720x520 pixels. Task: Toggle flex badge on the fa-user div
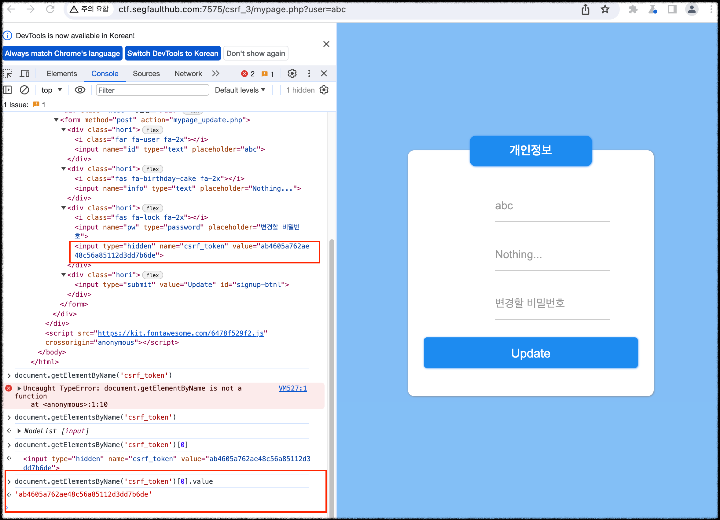(152, 130)
